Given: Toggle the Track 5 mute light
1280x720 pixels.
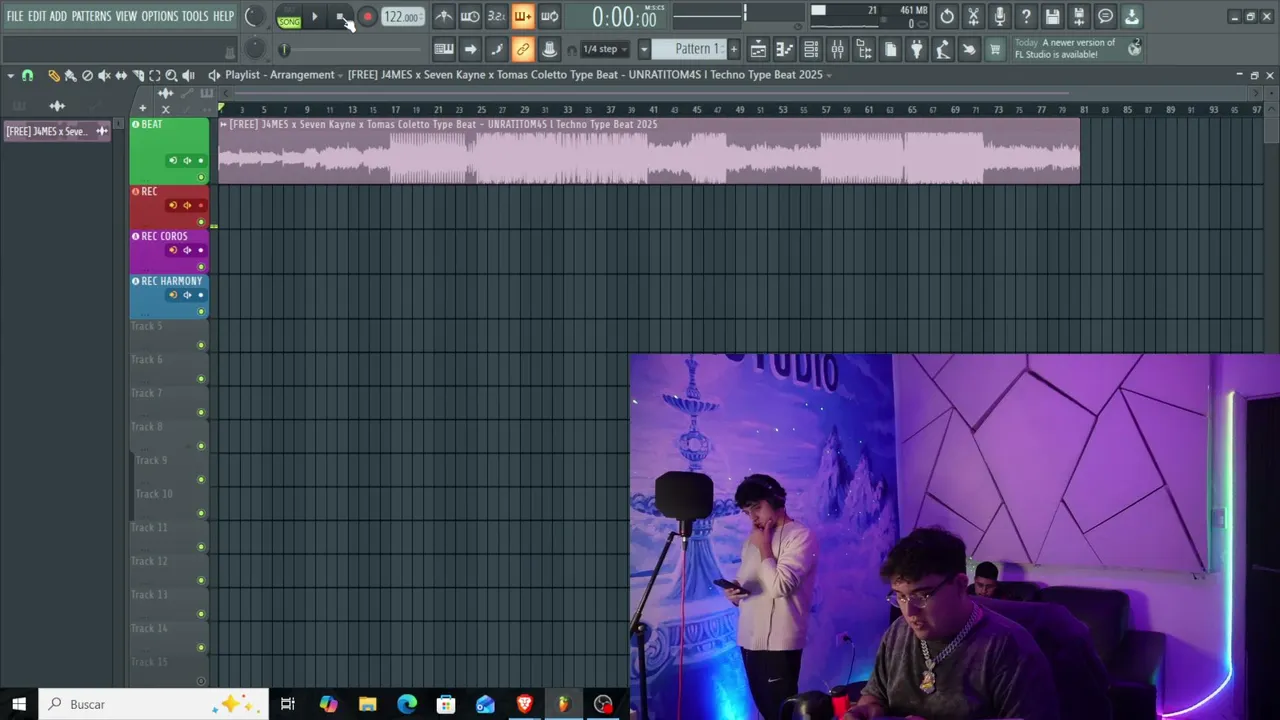Looking at the screenshot, I should coord(201,346).
